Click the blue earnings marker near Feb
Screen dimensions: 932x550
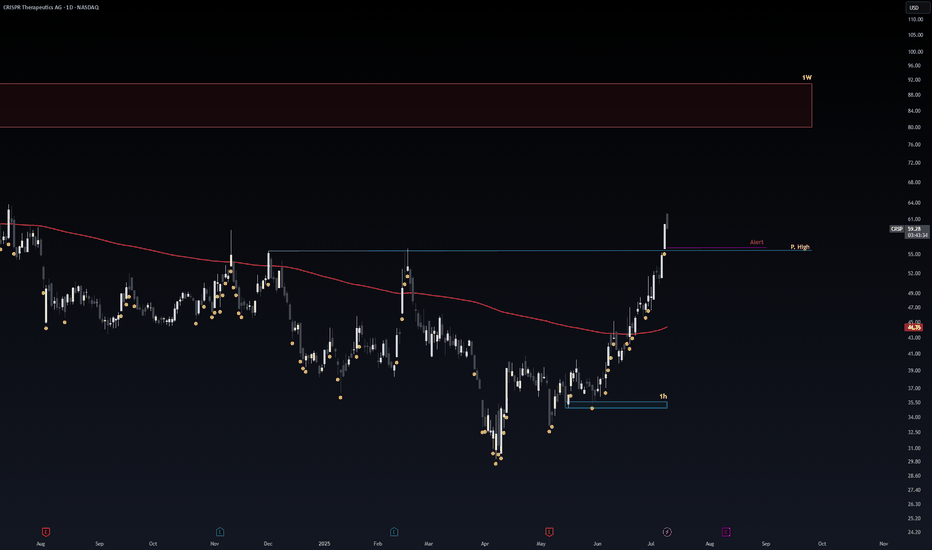(393, 532)
